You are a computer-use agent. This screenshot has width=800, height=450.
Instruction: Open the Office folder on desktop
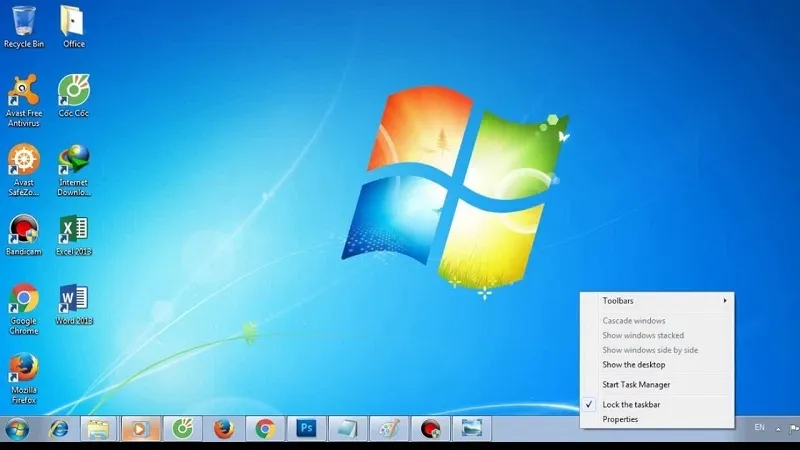pos(73,27)
